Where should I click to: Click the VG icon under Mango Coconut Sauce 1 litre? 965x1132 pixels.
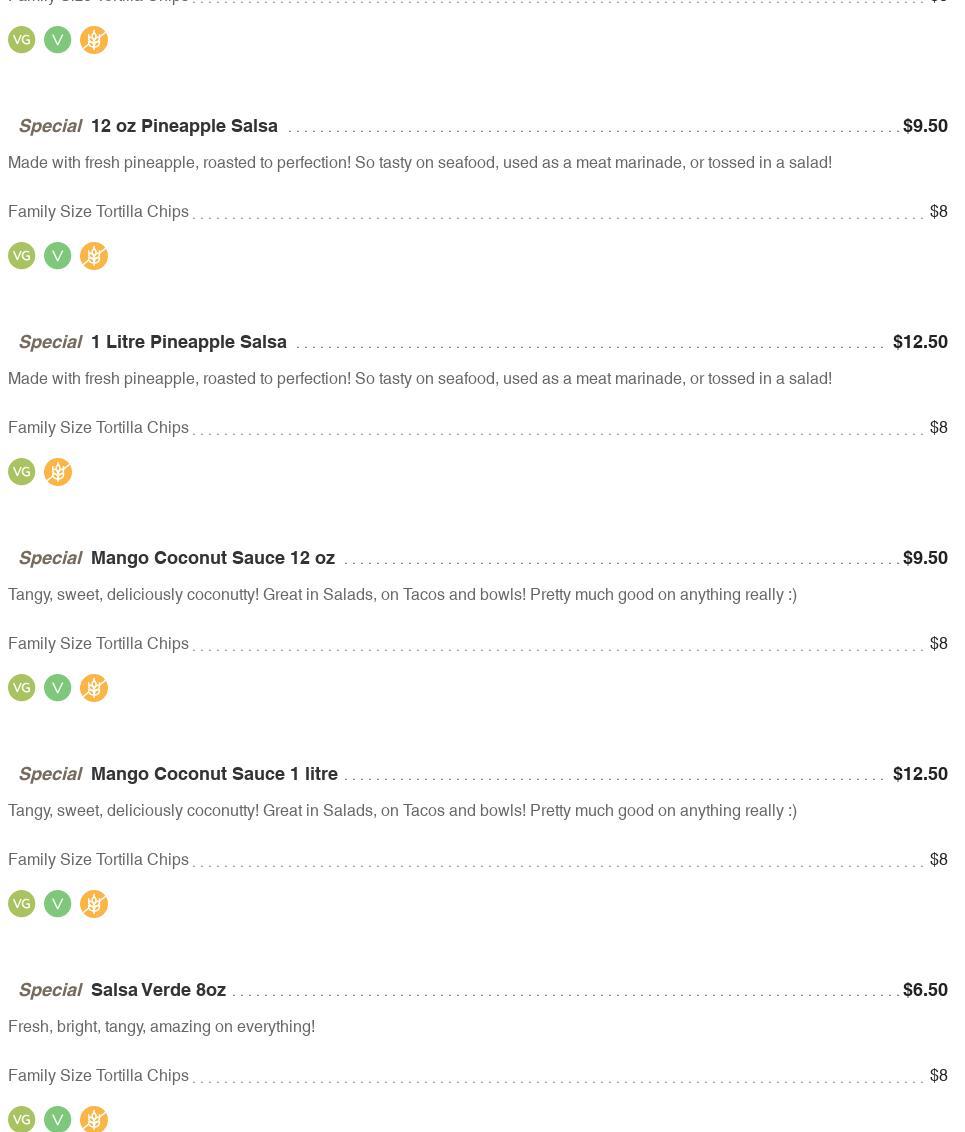click(x=22, y=904)
